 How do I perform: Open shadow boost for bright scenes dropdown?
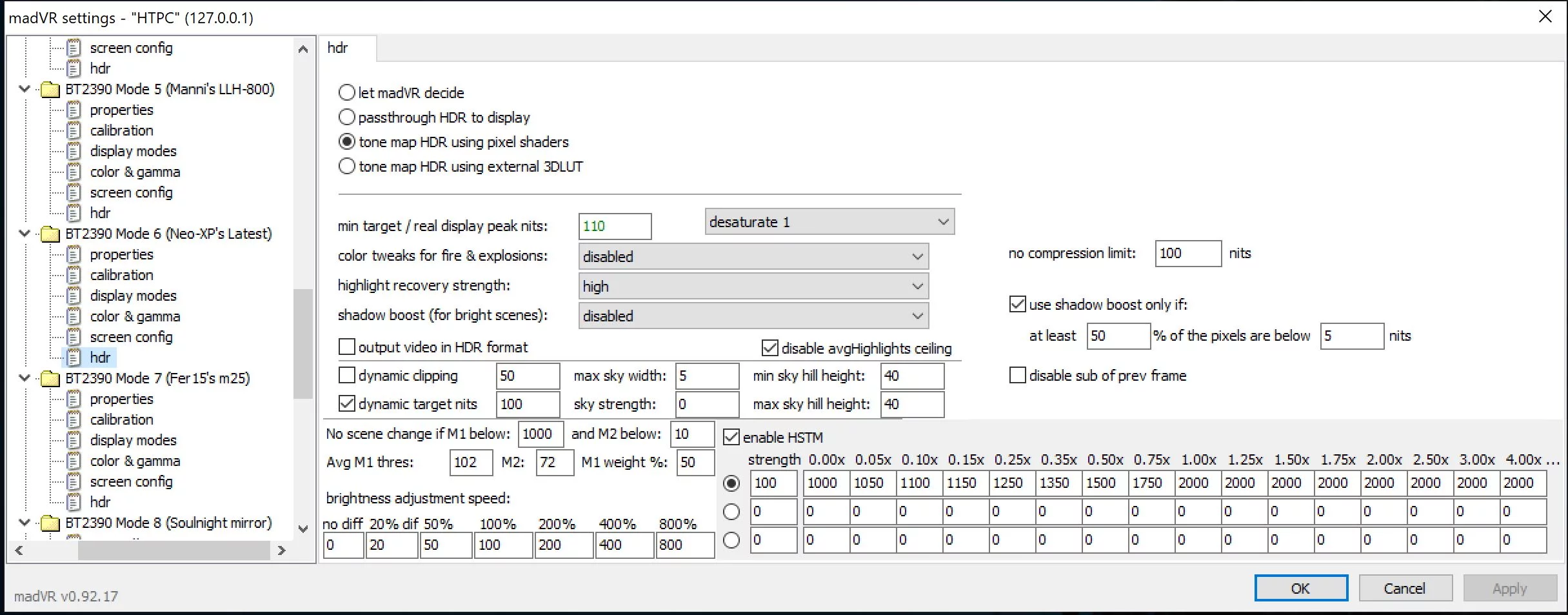coord(753,316)
